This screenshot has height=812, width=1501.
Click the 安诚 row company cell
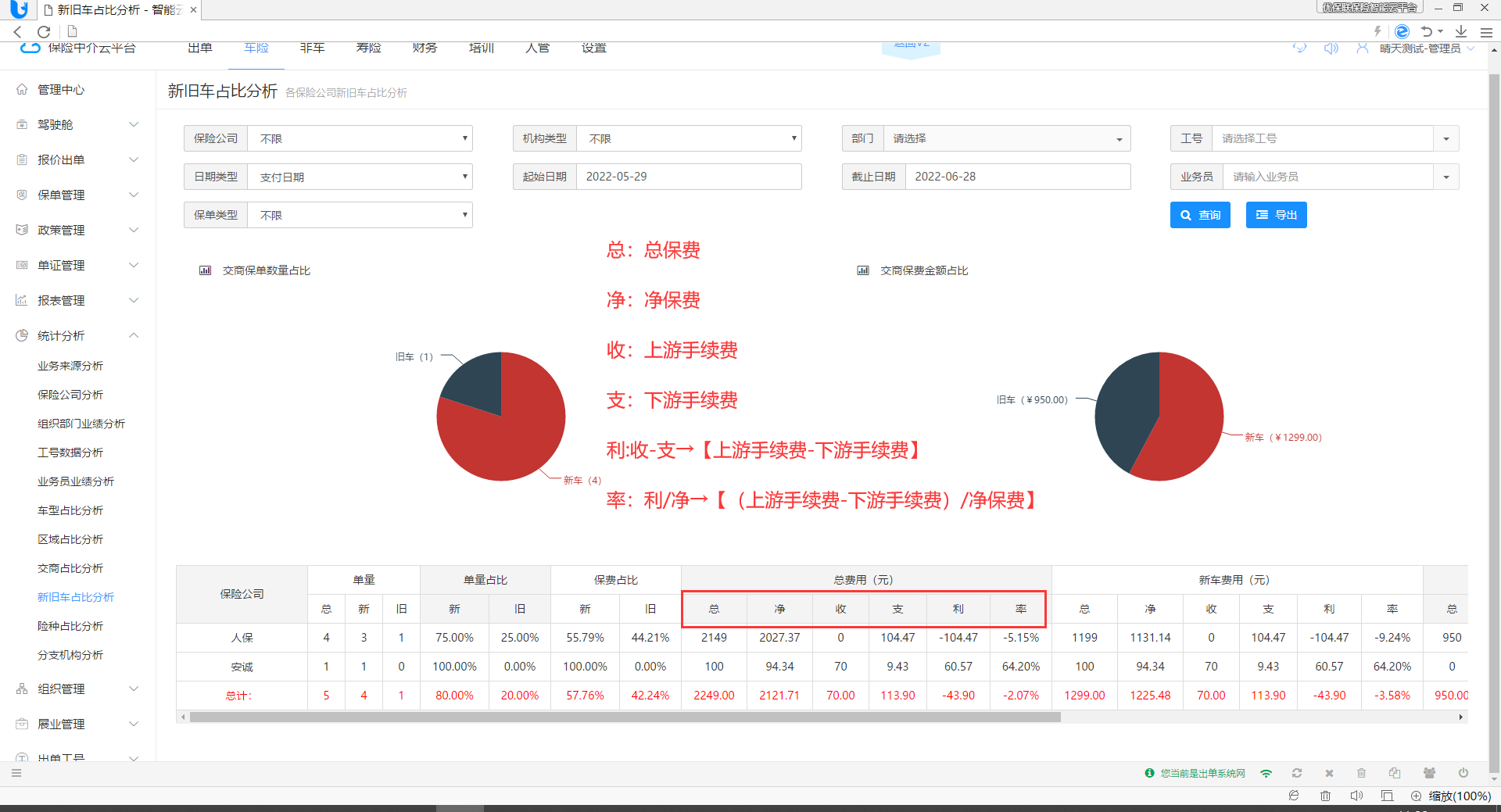coord(242,667)
